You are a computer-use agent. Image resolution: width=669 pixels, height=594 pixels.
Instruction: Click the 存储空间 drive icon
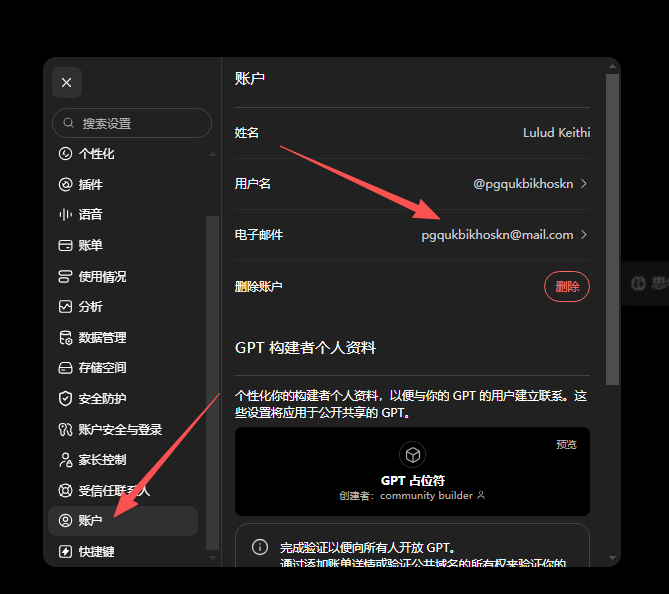coord(65,368)
